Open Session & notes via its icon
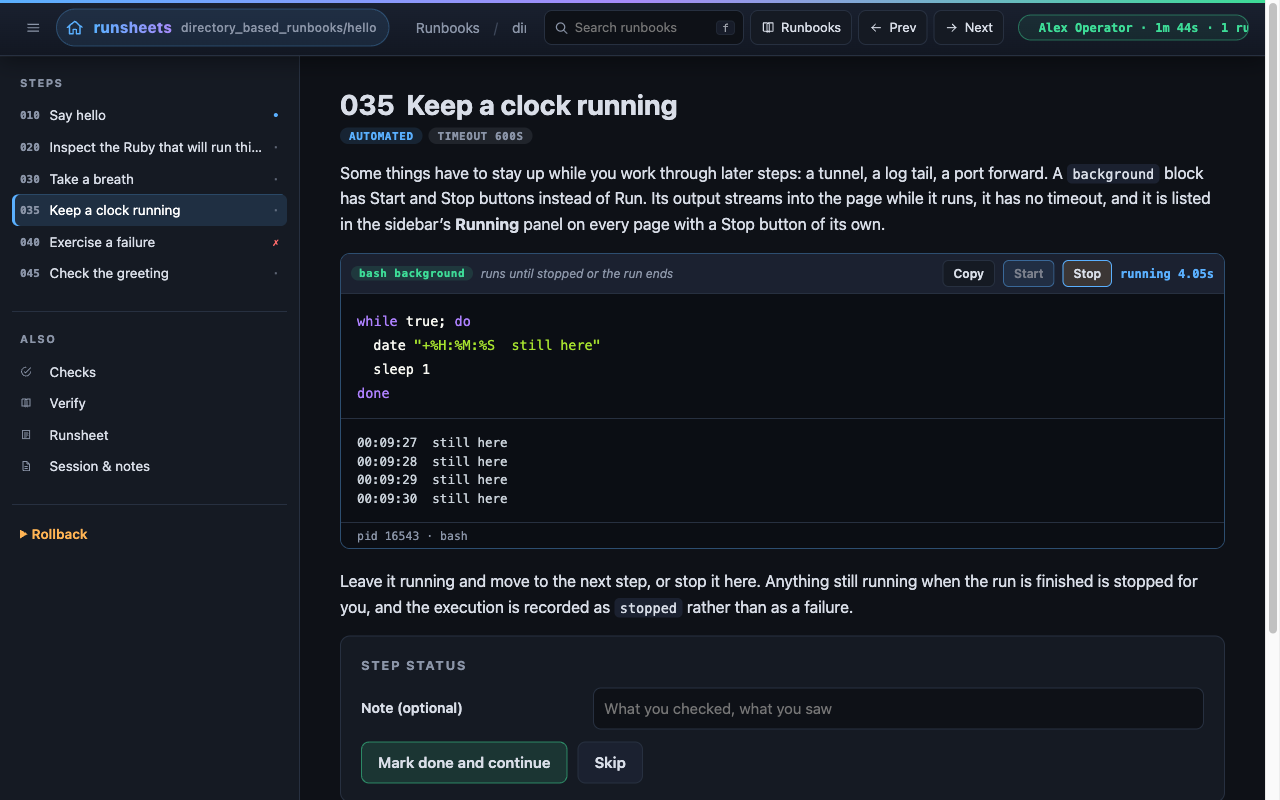This screenshot has width=1280, height=800. 27,466
